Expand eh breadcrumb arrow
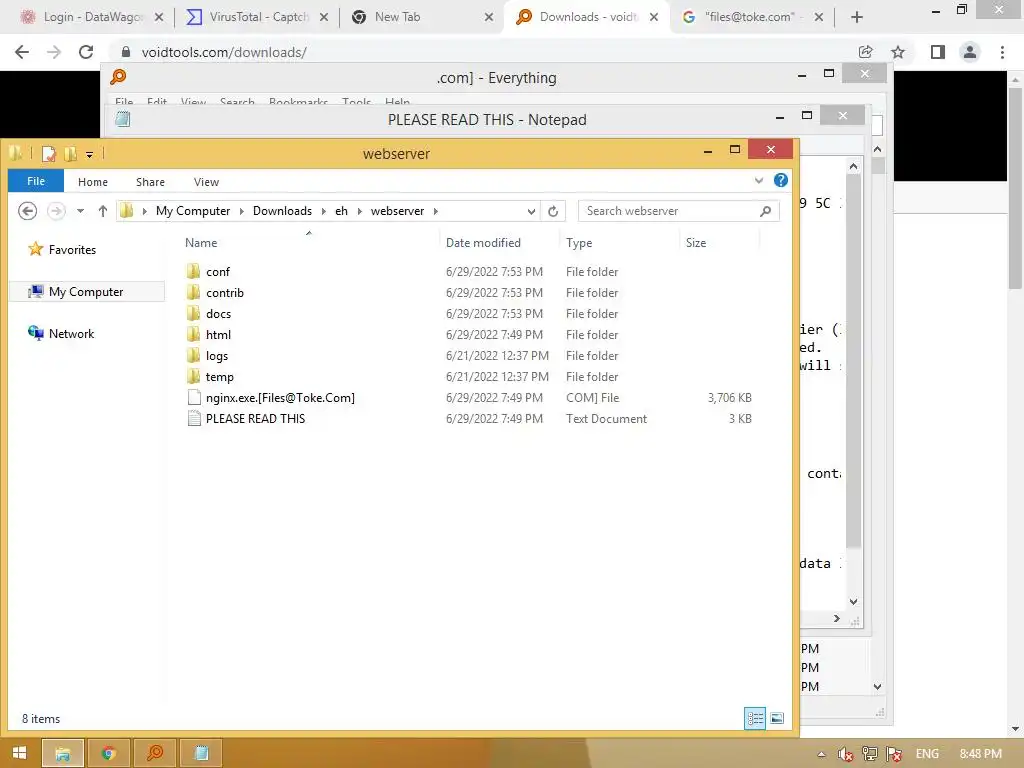The width and height of the screenshot is (1024, 768). (x=359, y=211)
